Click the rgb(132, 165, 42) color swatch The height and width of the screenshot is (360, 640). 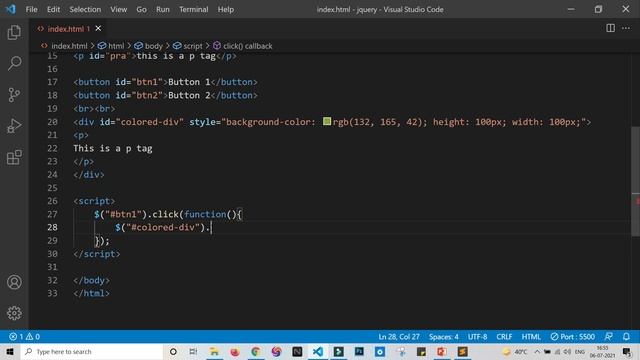[327, 121]
